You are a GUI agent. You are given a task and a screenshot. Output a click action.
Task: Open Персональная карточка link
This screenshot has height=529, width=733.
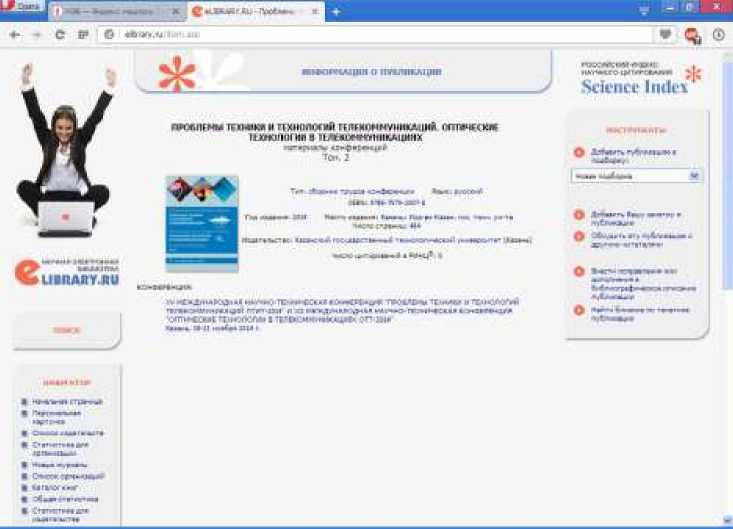[x=56, y=417]
